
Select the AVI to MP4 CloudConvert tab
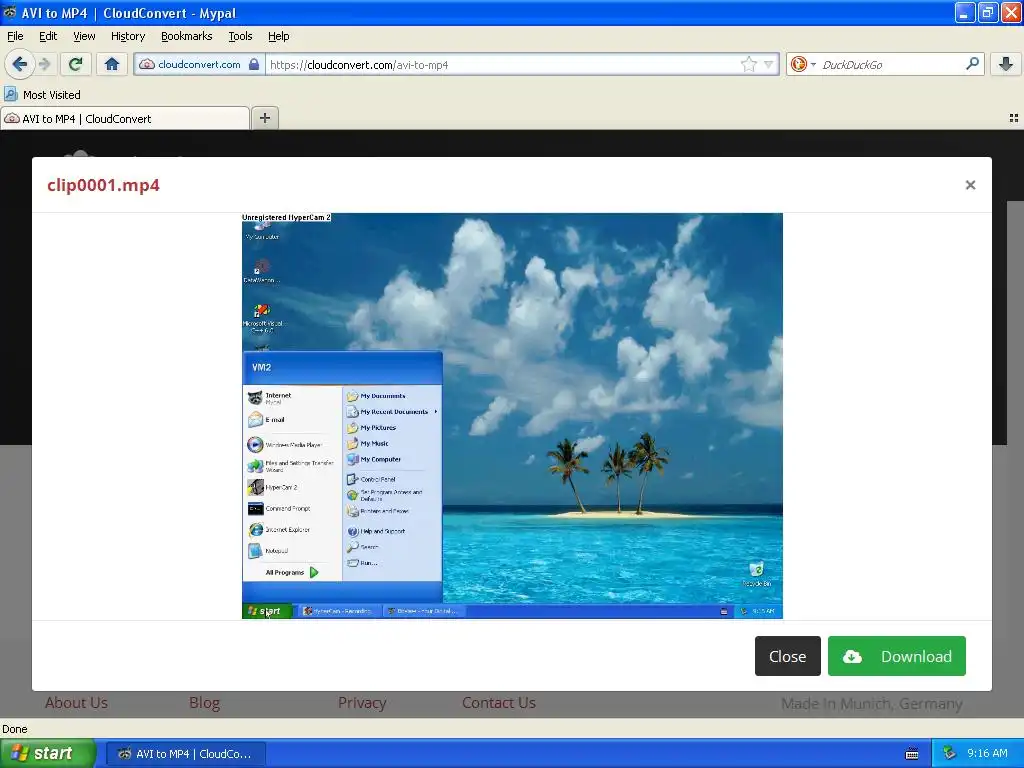[125, 118]
